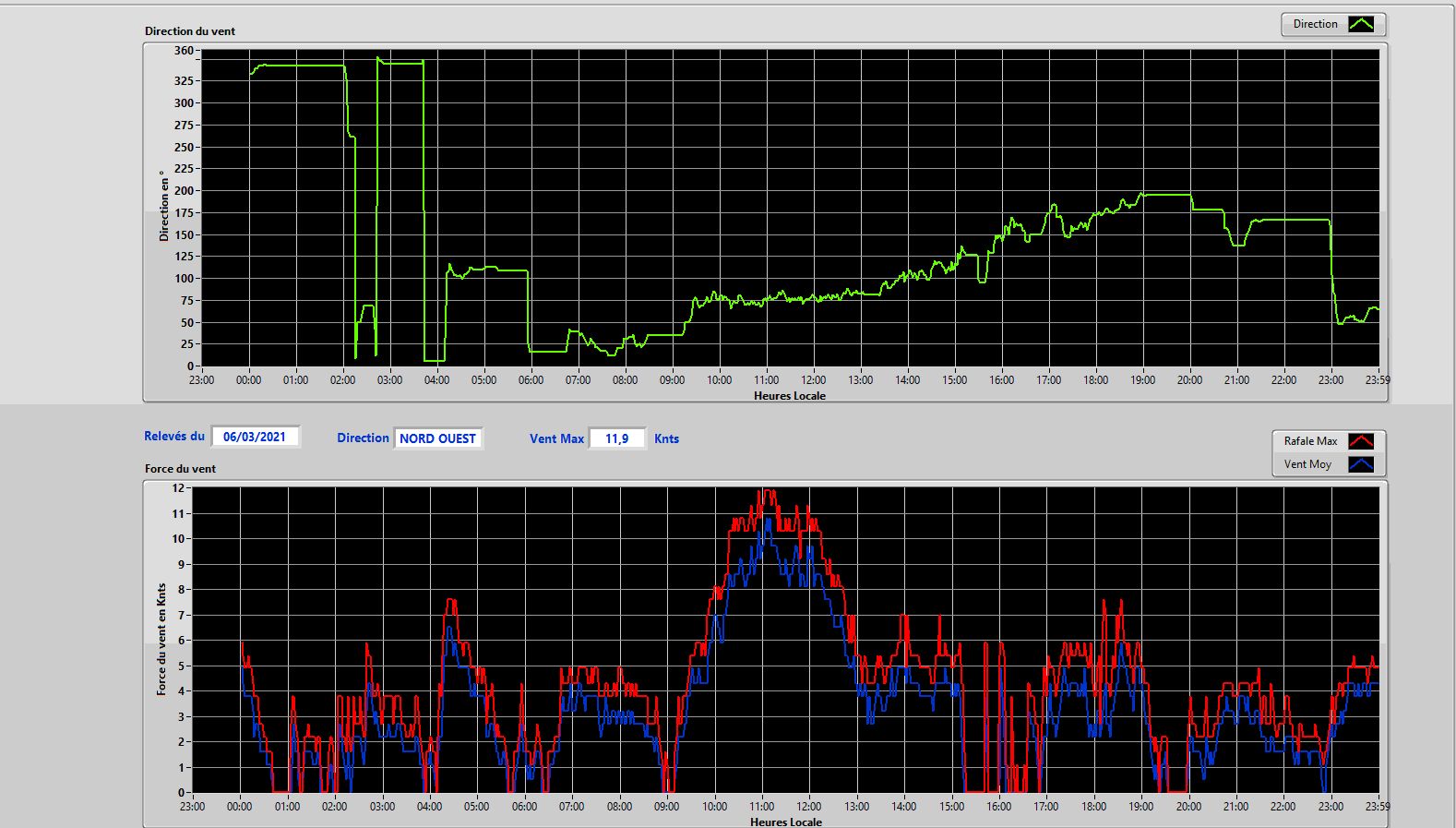Click the 150 tick on direction axis
The image size is (1456, 828).
(x=184, y=235)
